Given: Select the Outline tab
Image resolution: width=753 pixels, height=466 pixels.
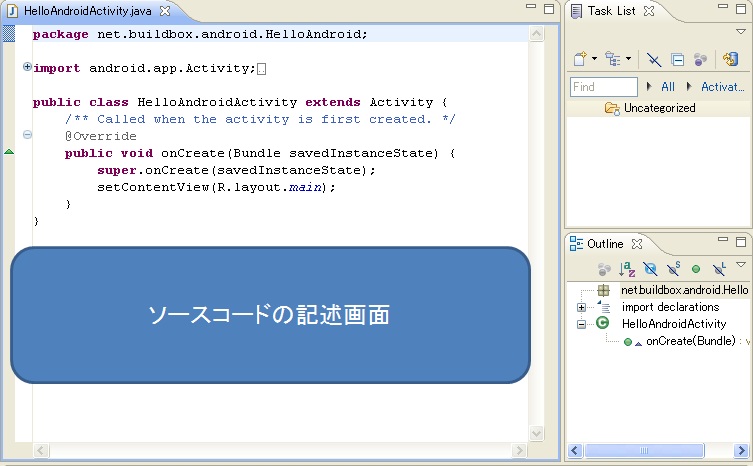Looking at the screenshot, I should 605,244.
